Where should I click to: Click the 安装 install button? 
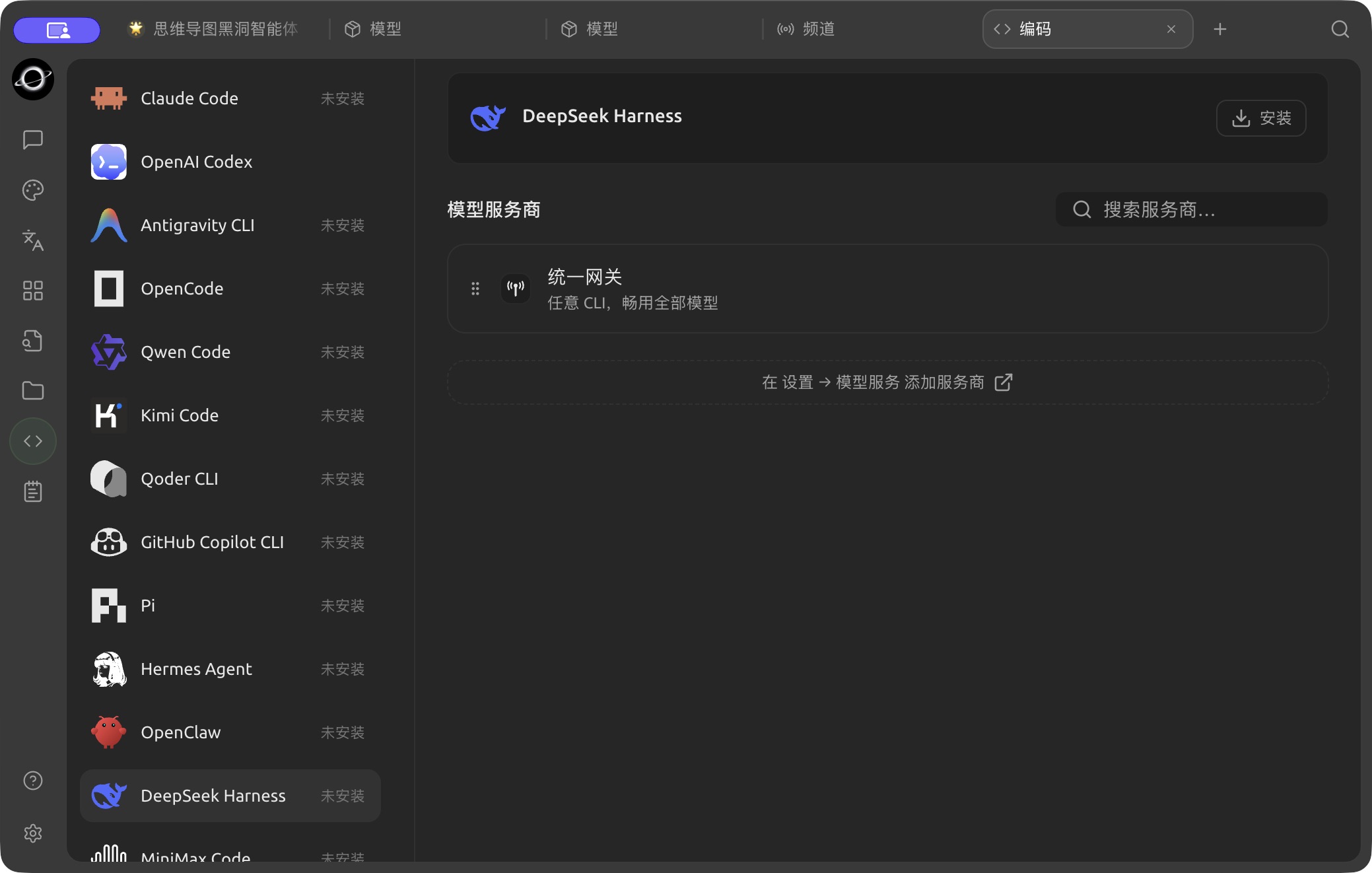tap(1261, 118)
